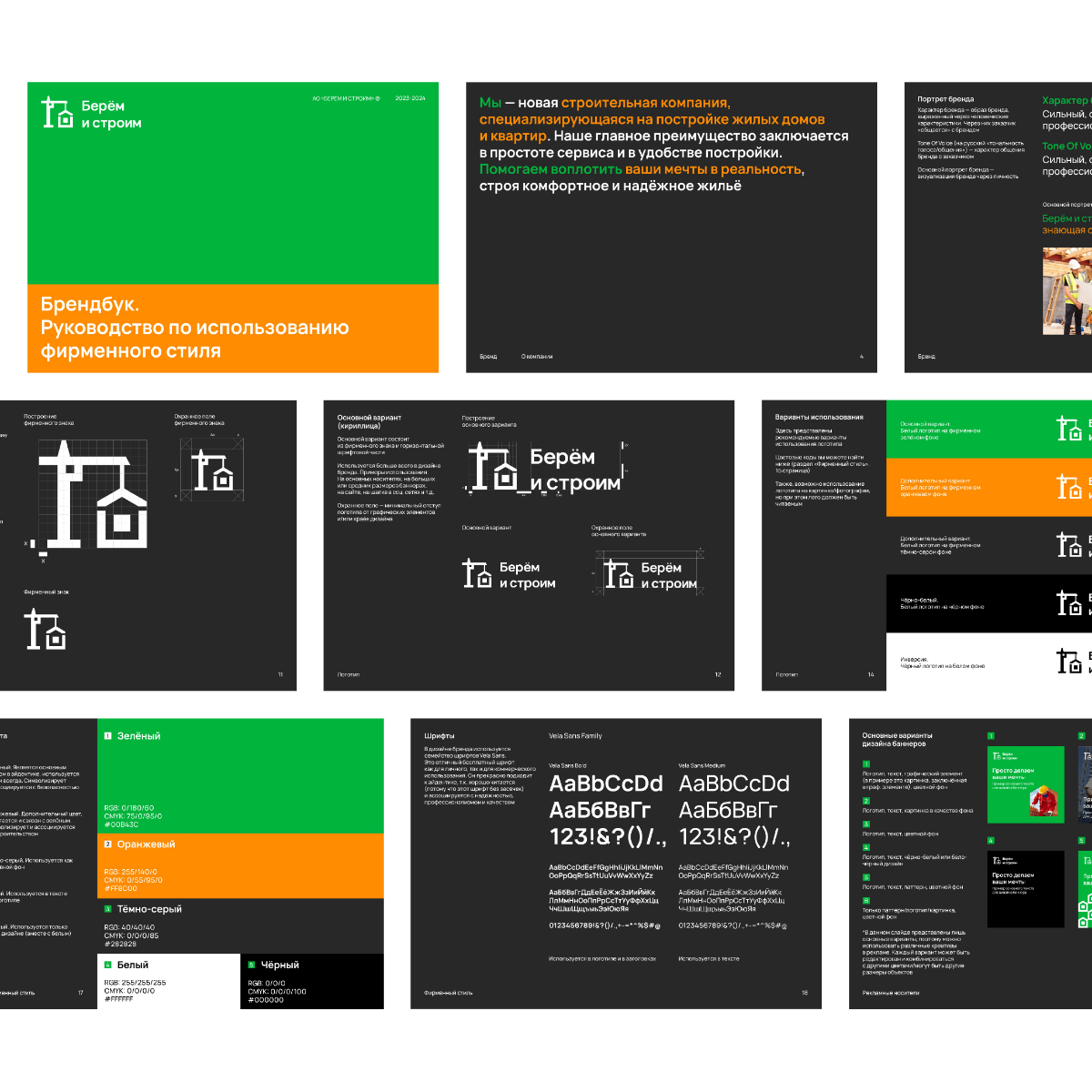Click the crane logo on the green cover slide
The width and height of the screenshot is (1092, 1092).
tap(58, 113)
